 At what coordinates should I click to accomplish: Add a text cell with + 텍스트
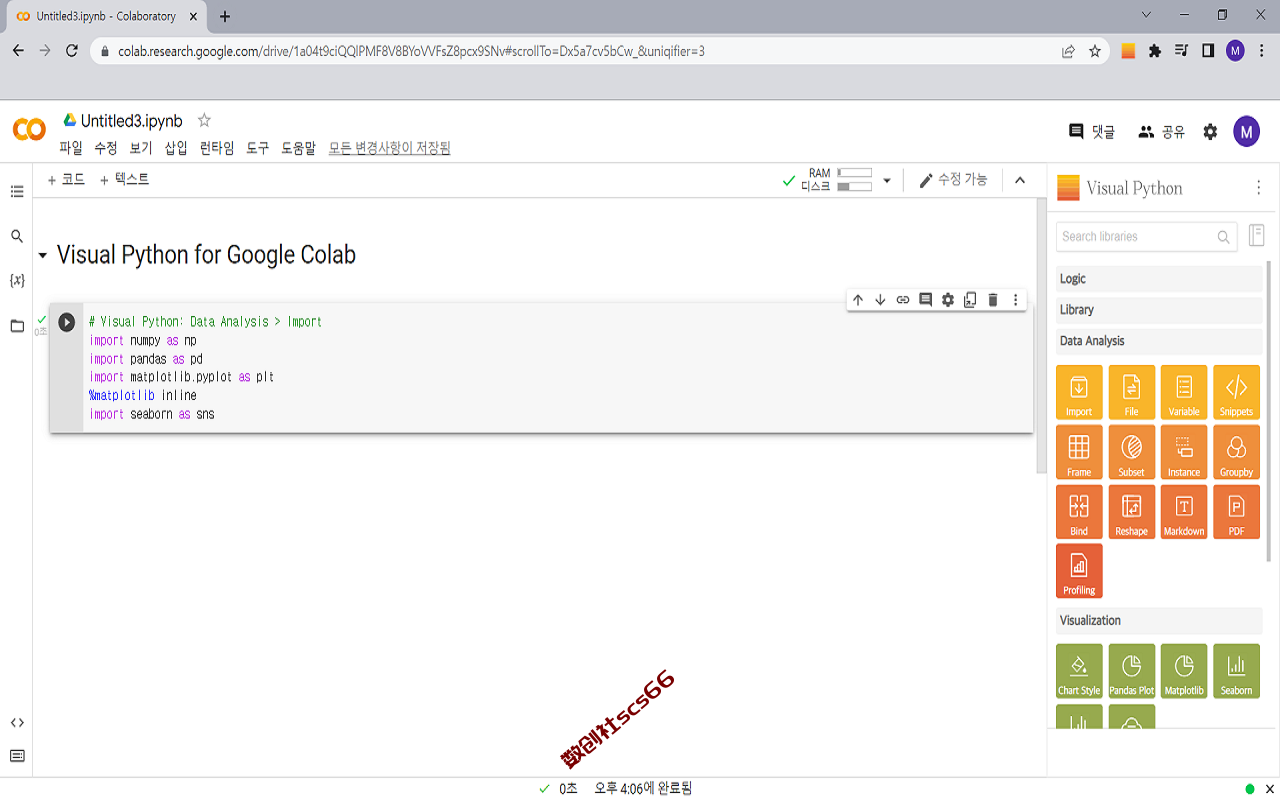click(124, 180)
